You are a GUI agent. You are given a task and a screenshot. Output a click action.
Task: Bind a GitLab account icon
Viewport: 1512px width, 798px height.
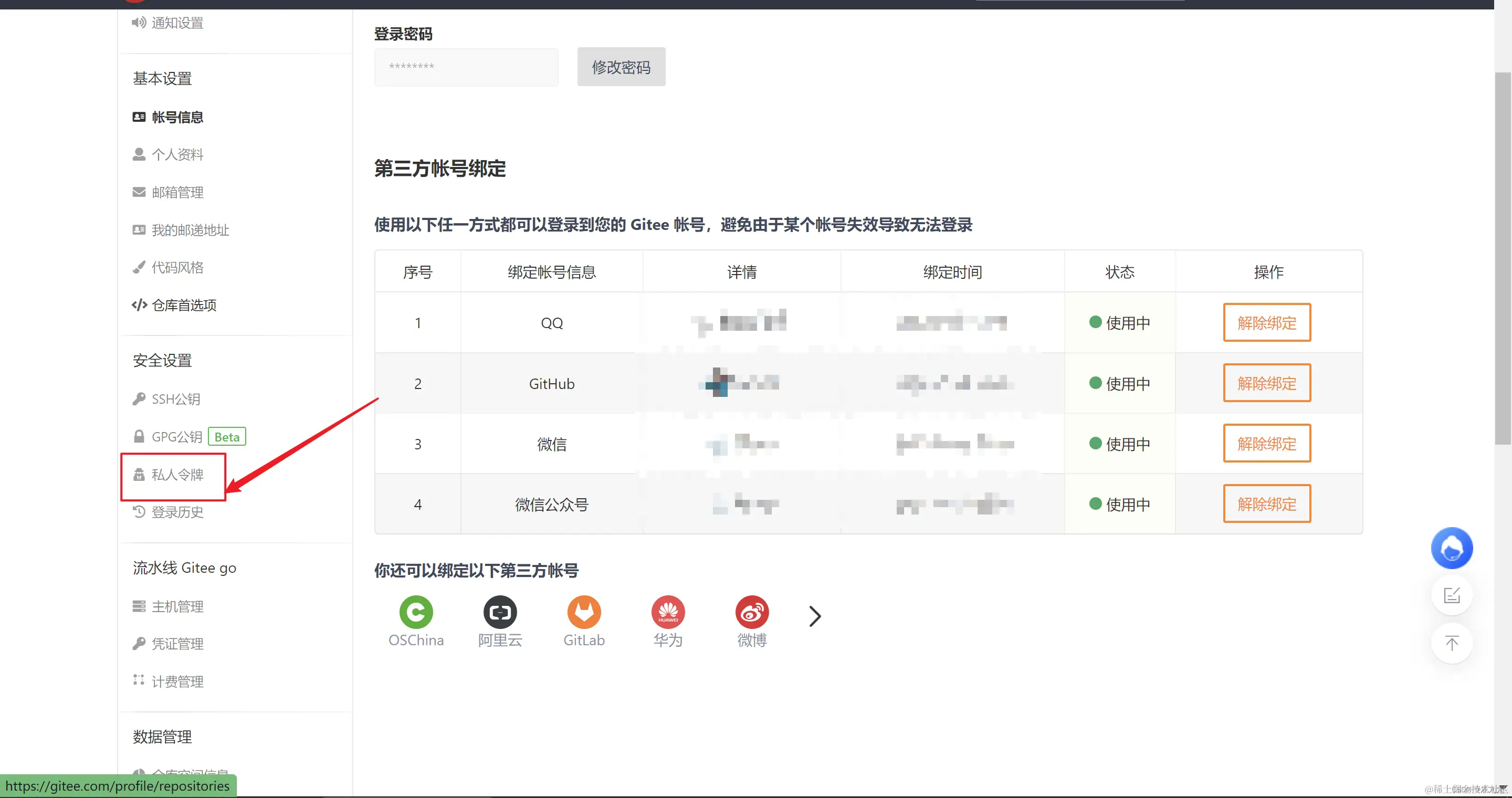click(584, 612)
